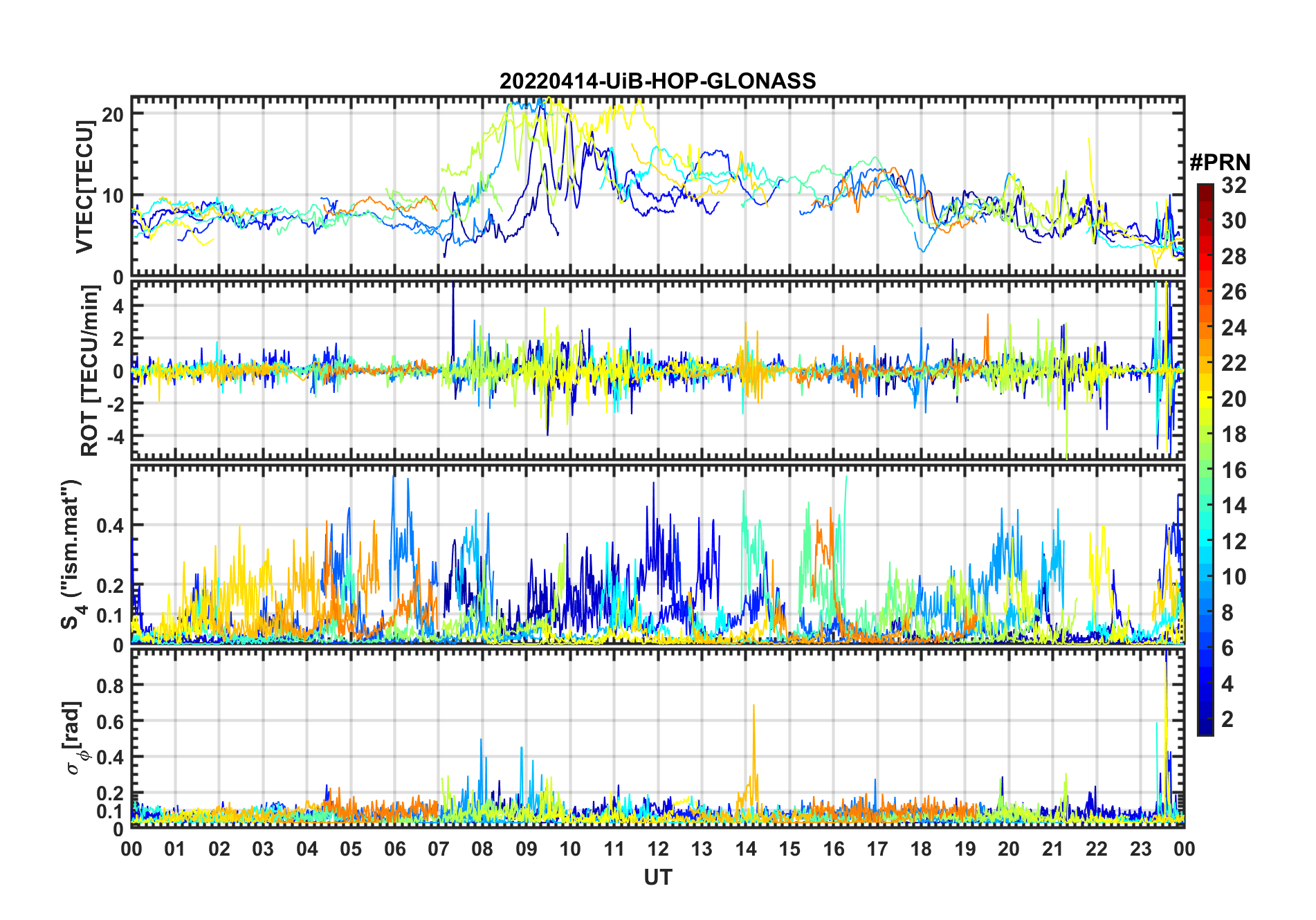Click the PRN colorbar tick "14"

(1234, 506)
